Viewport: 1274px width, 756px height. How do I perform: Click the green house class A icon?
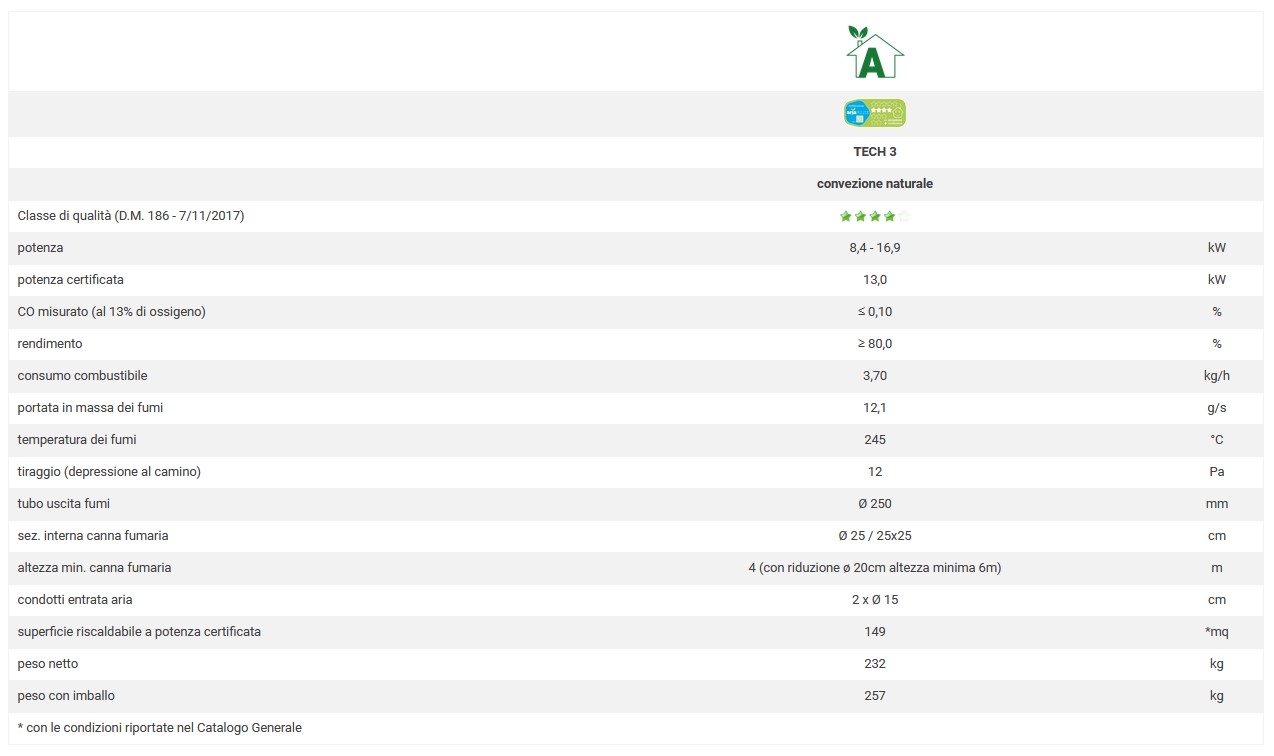click(874, 53)
